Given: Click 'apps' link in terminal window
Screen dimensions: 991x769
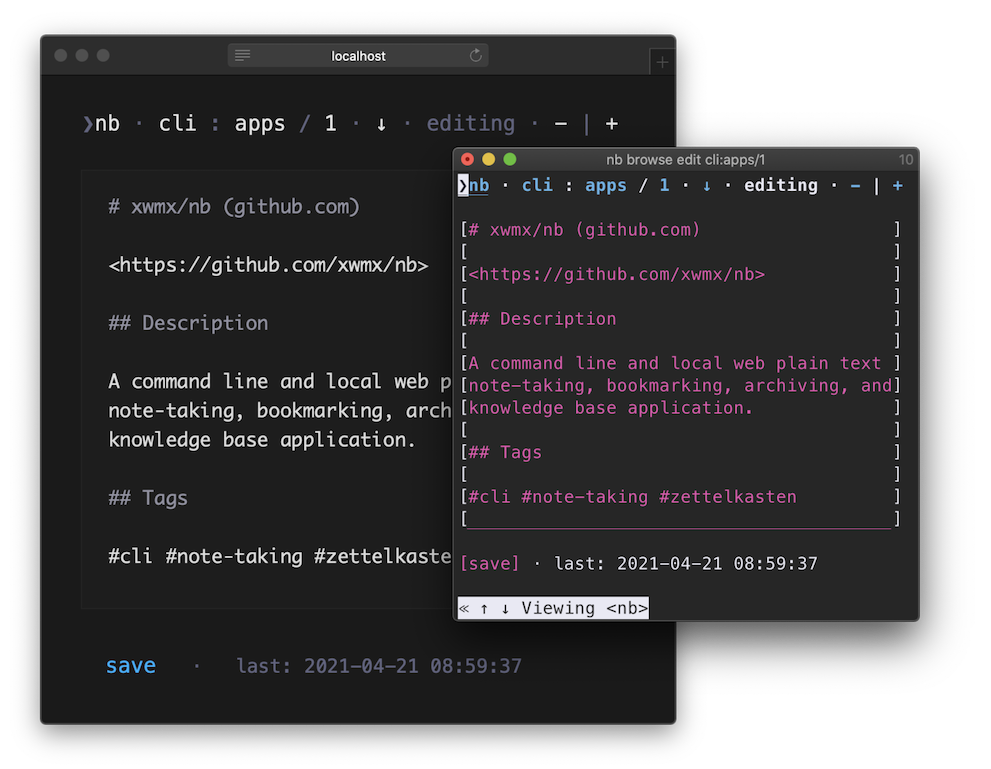Looking at the screenshot, I should [x=605, y=185].
